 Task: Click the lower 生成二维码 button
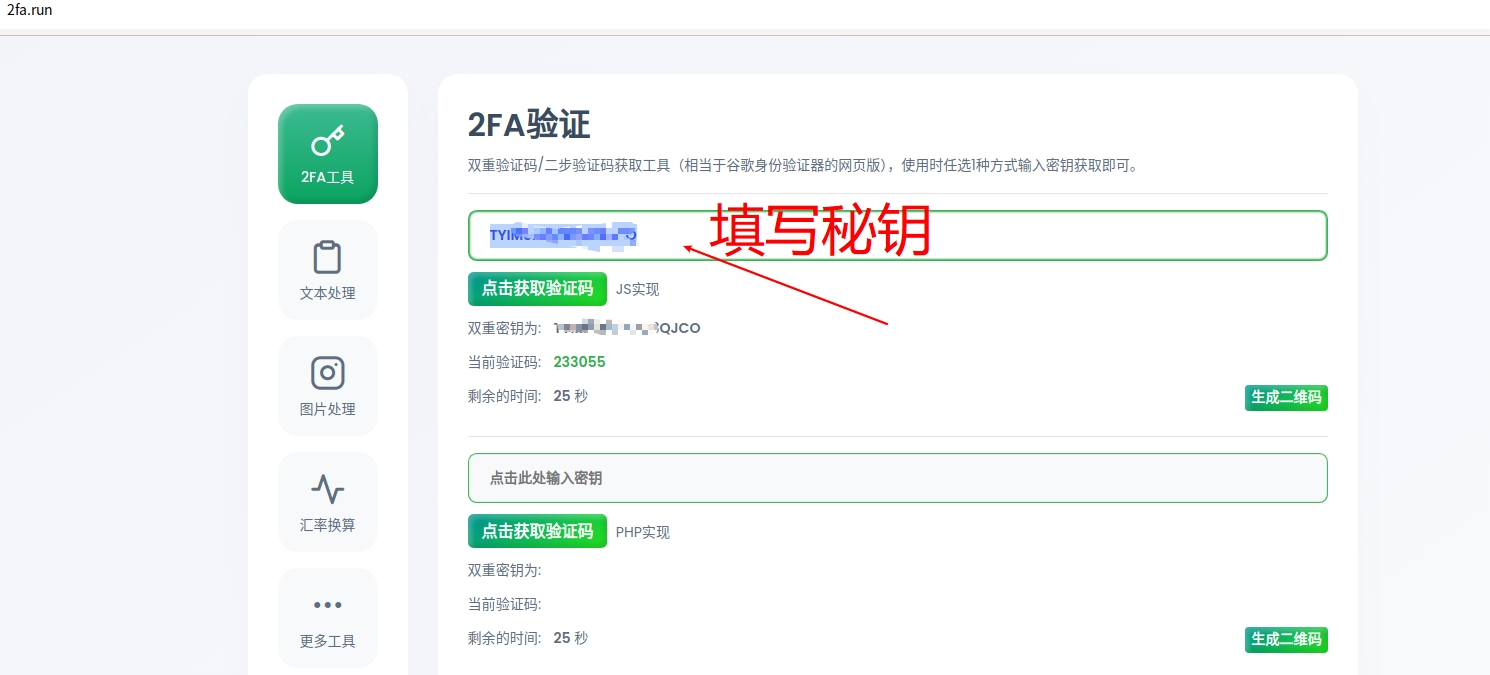tap(1286, 639)
